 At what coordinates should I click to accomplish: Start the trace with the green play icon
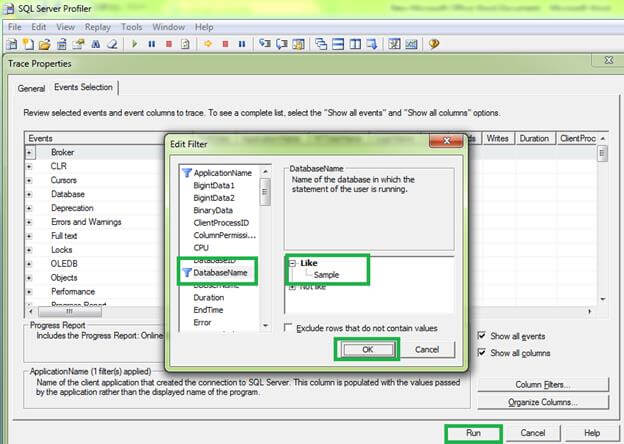click(x=135, y=44)
